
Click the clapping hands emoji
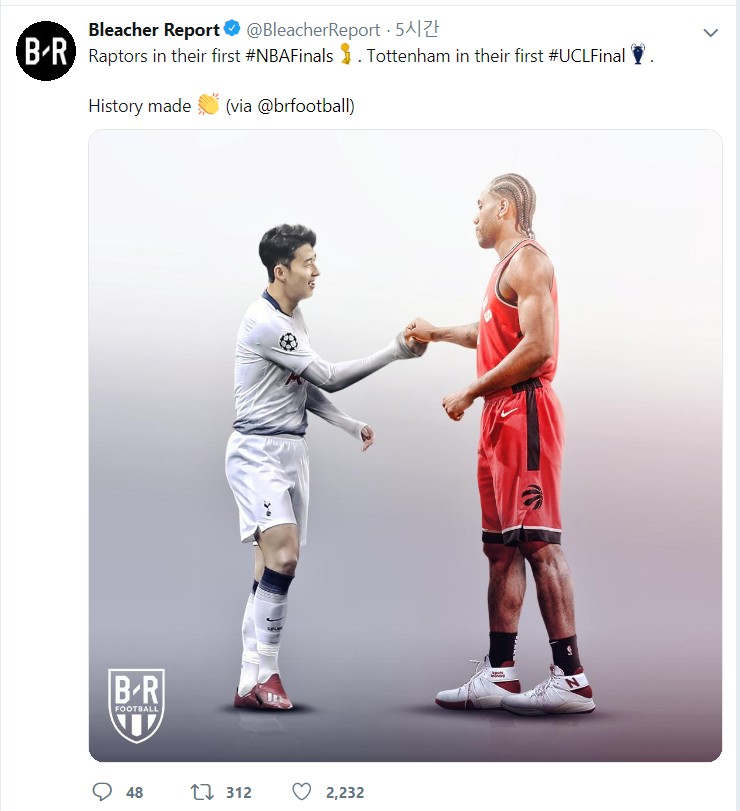(x=208, y=105)
